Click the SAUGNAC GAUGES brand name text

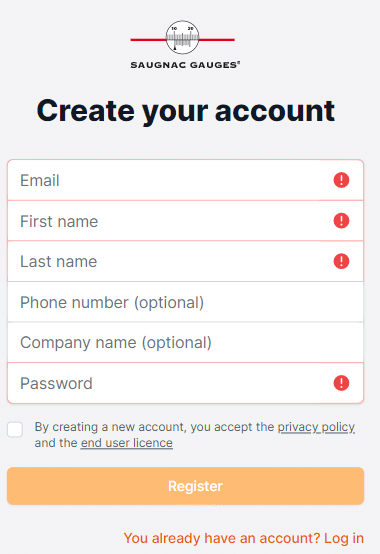coord(185,65)
